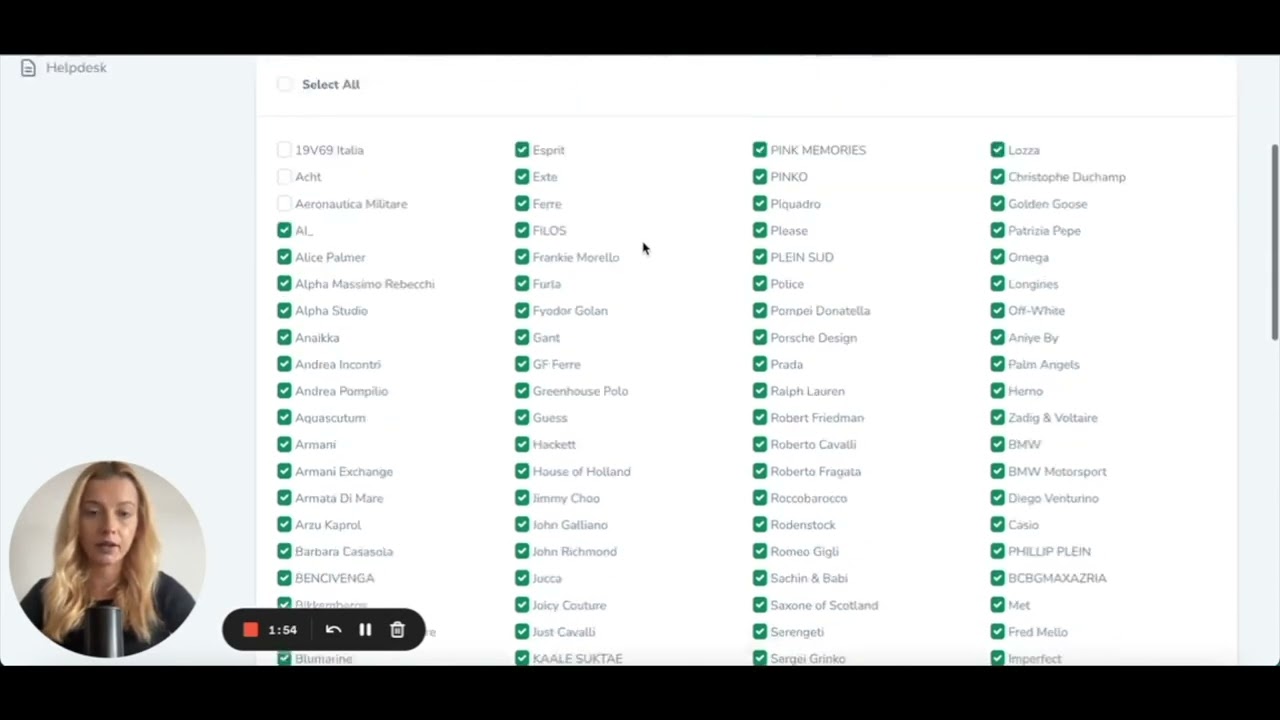Click the Zadig & Voltaire label

point(1053,418)
